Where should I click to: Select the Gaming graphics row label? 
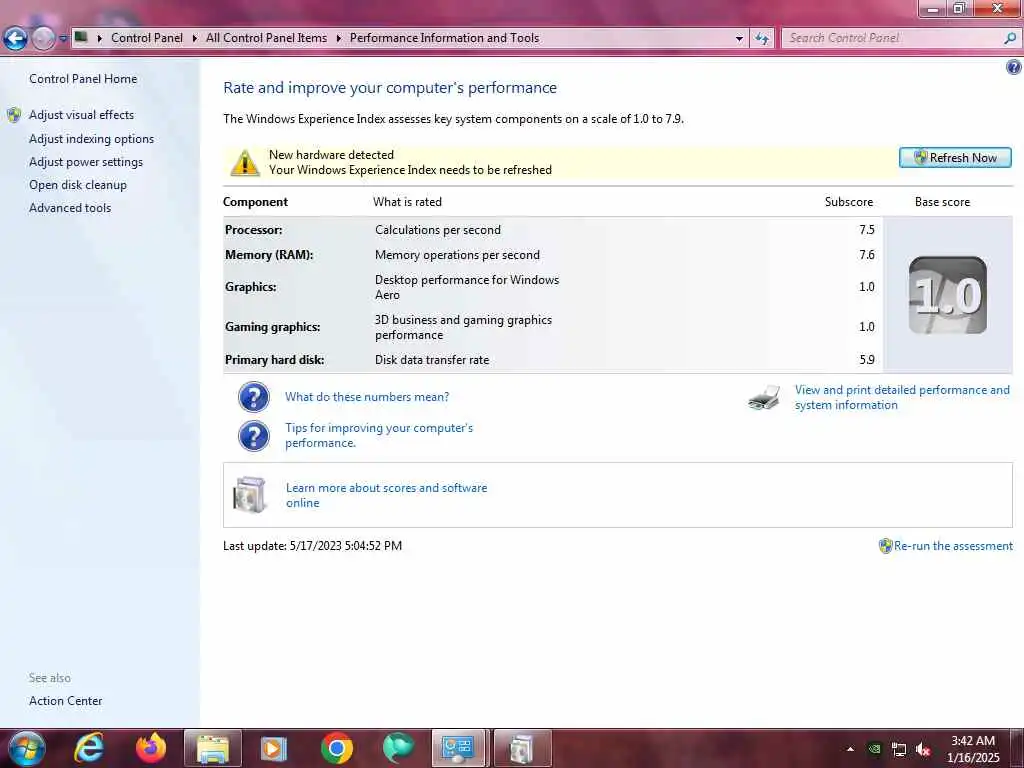click(x=272, y=327)
